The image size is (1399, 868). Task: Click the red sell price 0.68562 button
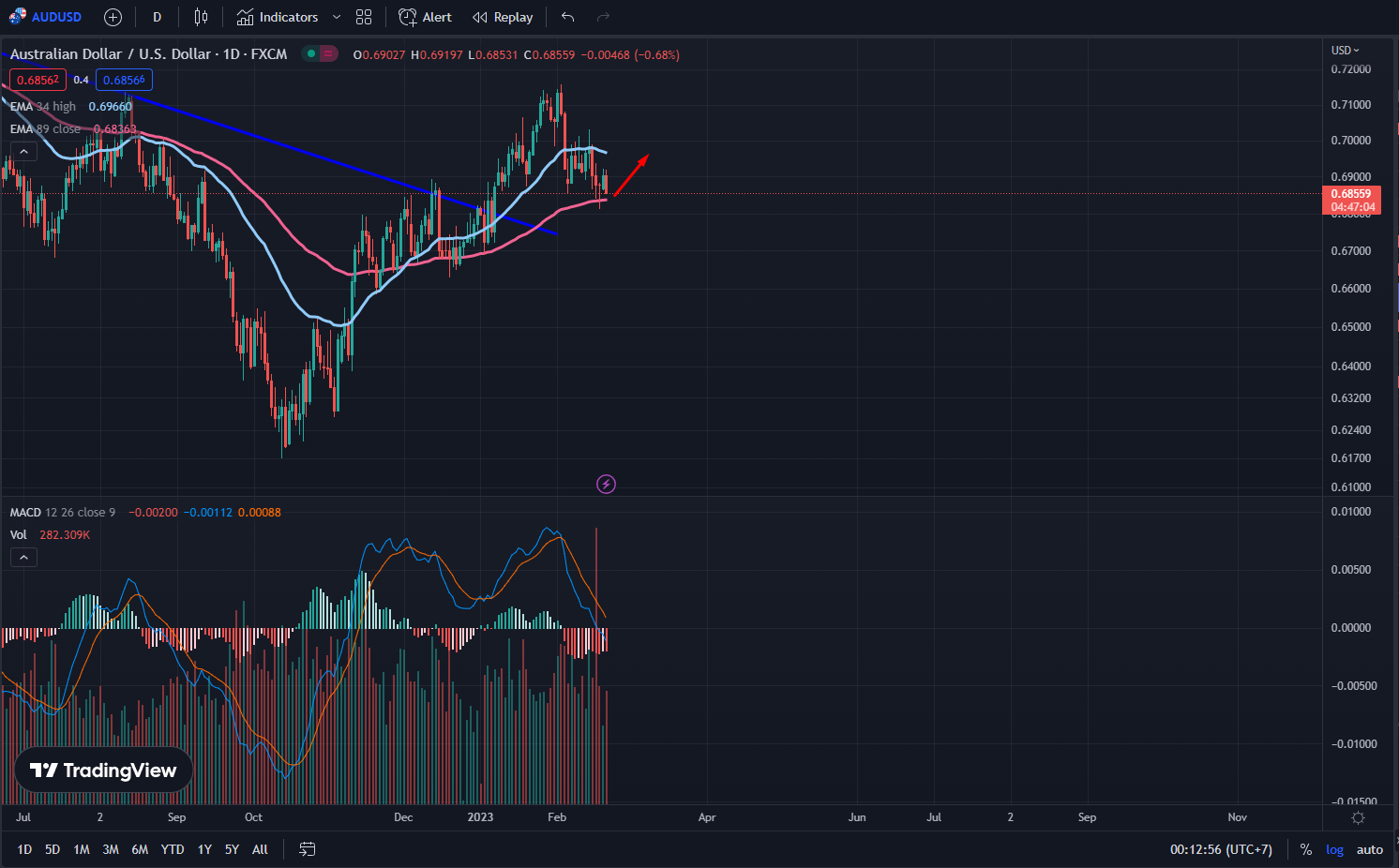point(38,80)
